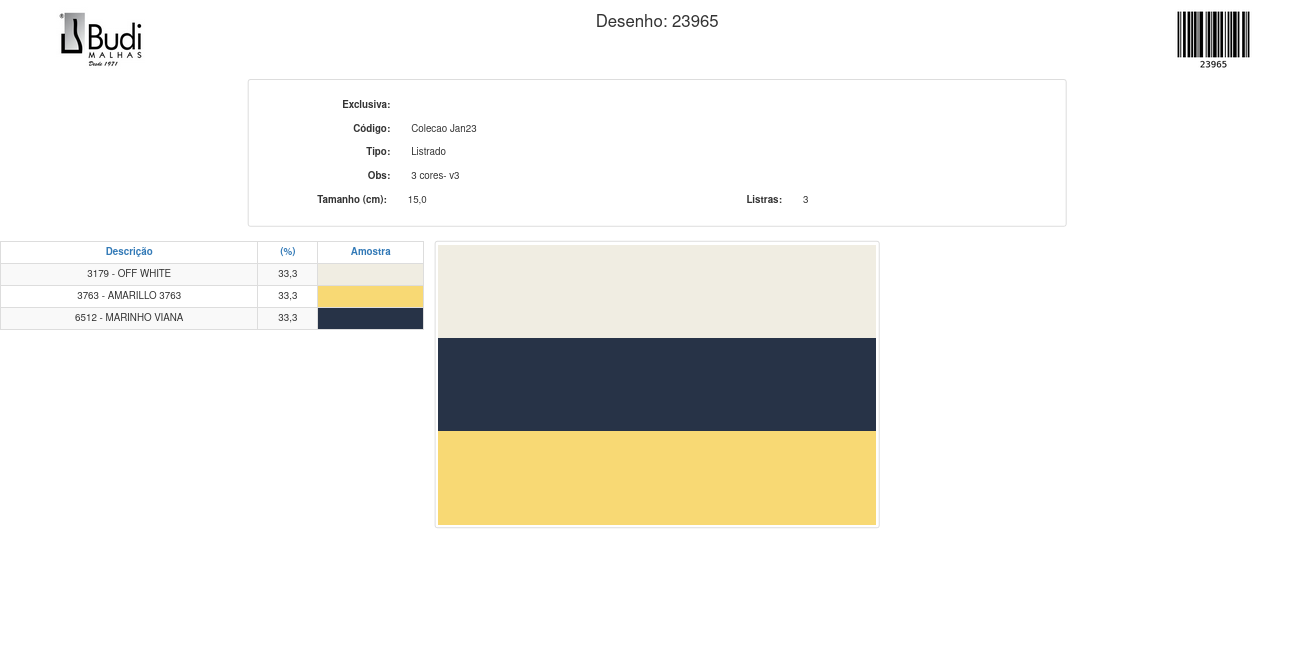
Task: Click the Desenho: 23965 title
Action: coord(656,21)
